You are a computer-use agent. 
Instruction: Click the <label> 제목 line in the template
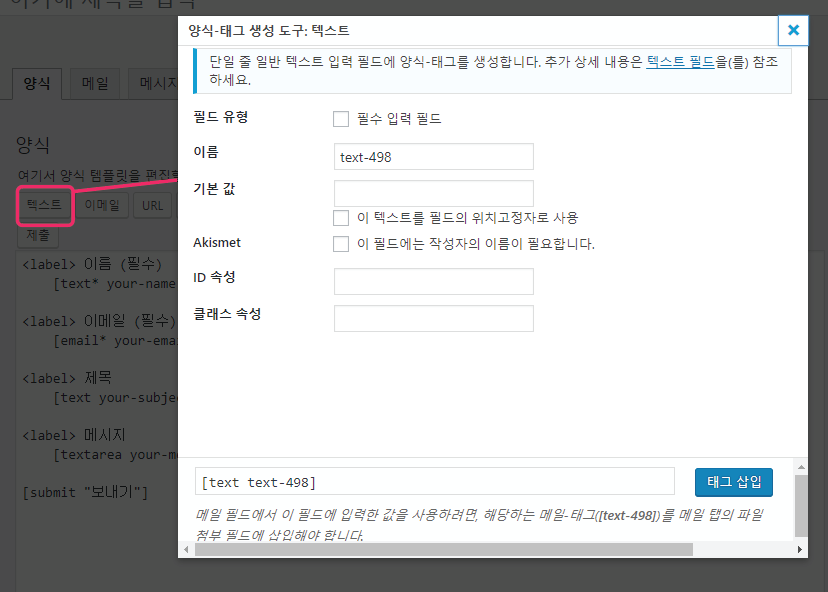click(x=67, y=378)
